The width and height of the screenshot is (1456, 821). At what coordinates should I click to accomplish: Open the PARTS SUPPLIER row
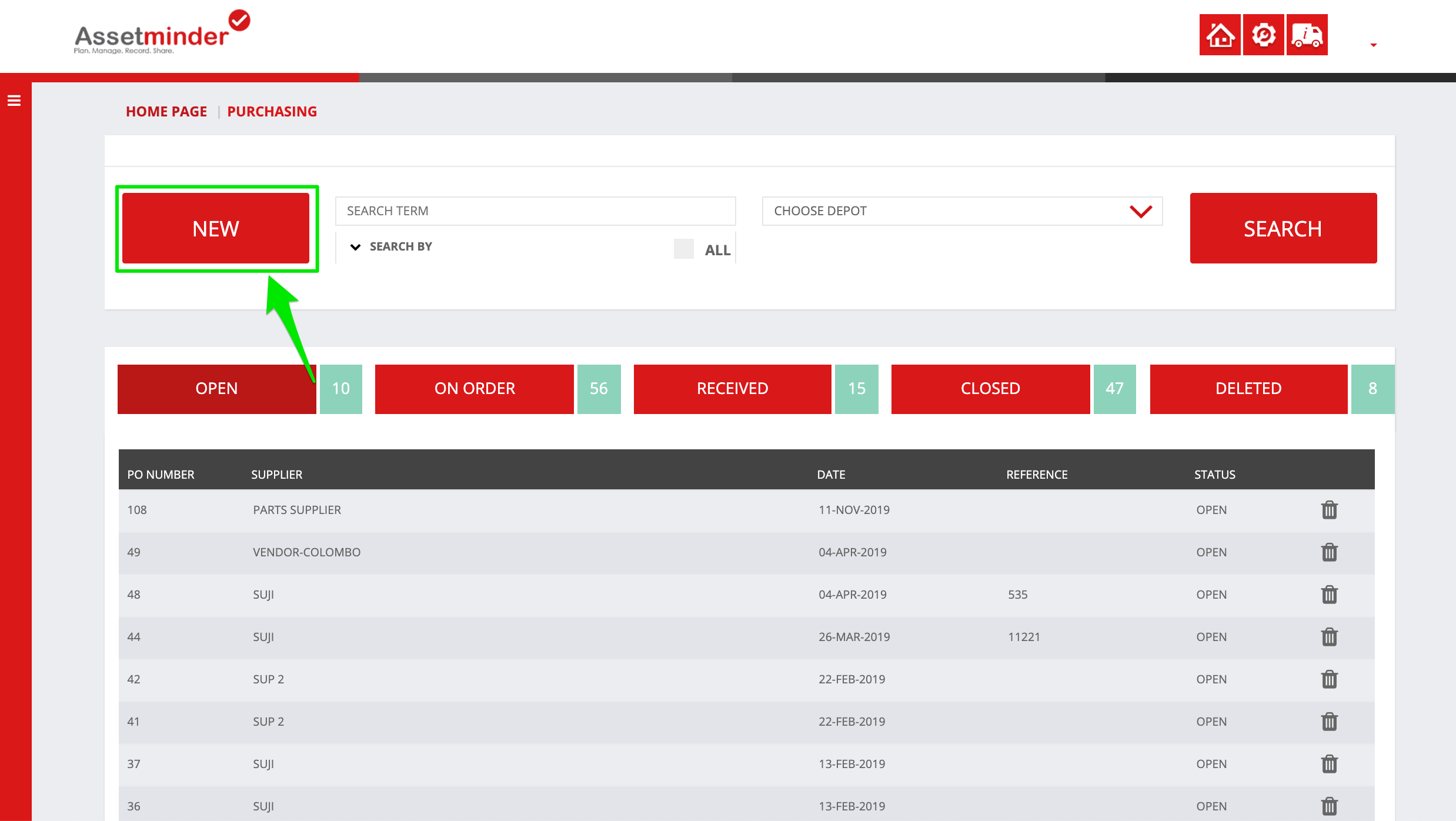click(x=746, y=510)
